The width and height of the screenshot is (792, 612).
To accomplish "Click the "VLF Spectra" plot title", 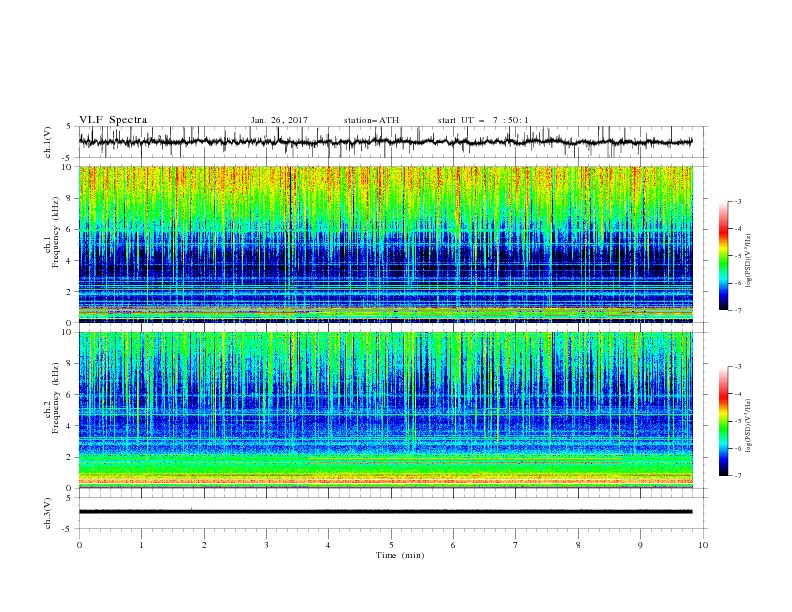I will point(113,120).
